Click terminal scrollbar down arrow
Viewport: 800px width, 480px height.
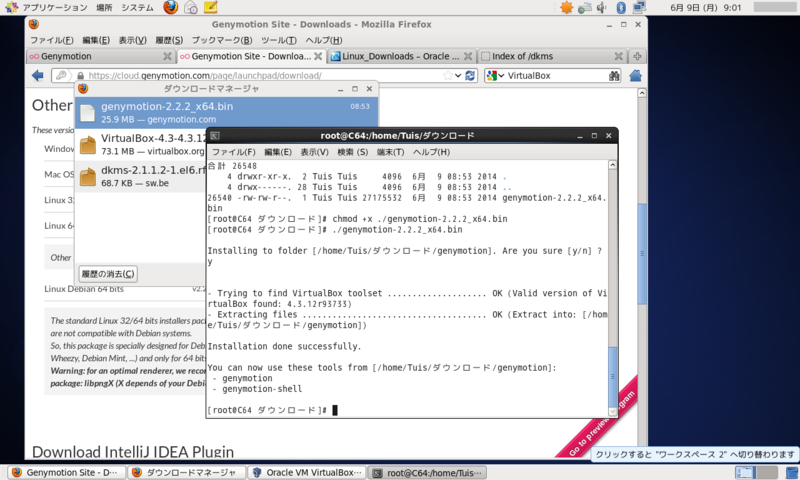(612, 411)
